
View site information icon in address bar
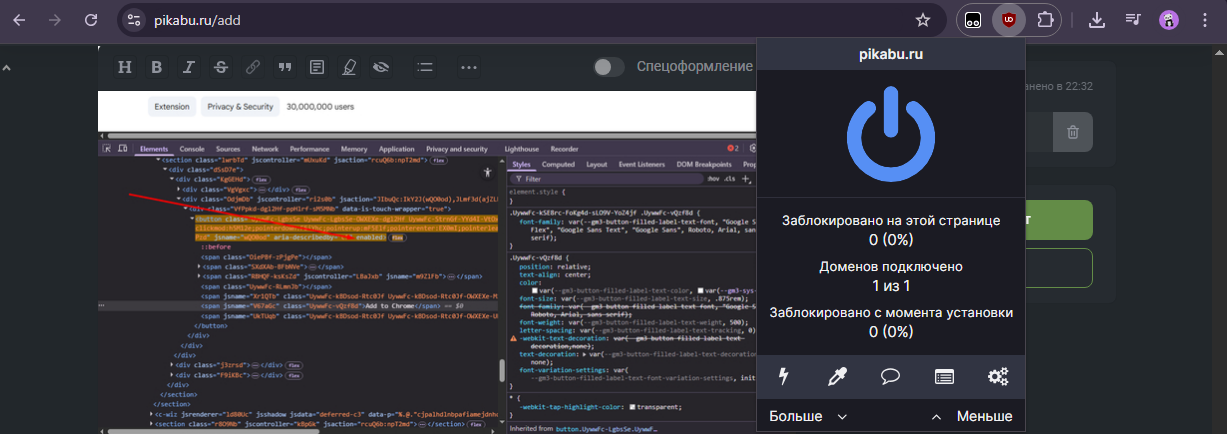point(135,20)
